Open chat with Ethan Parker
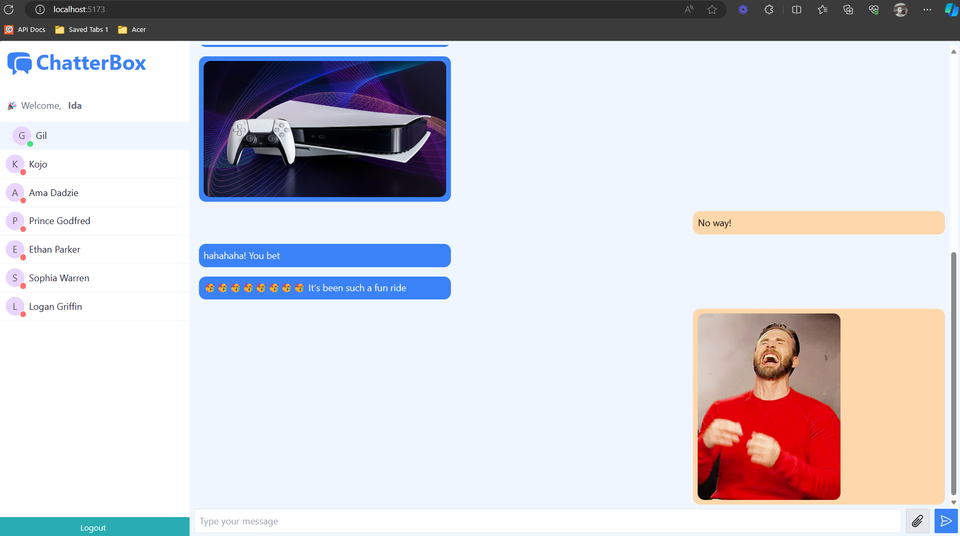Viewport: 960px width, 536px height. click(x=95, y=249)
